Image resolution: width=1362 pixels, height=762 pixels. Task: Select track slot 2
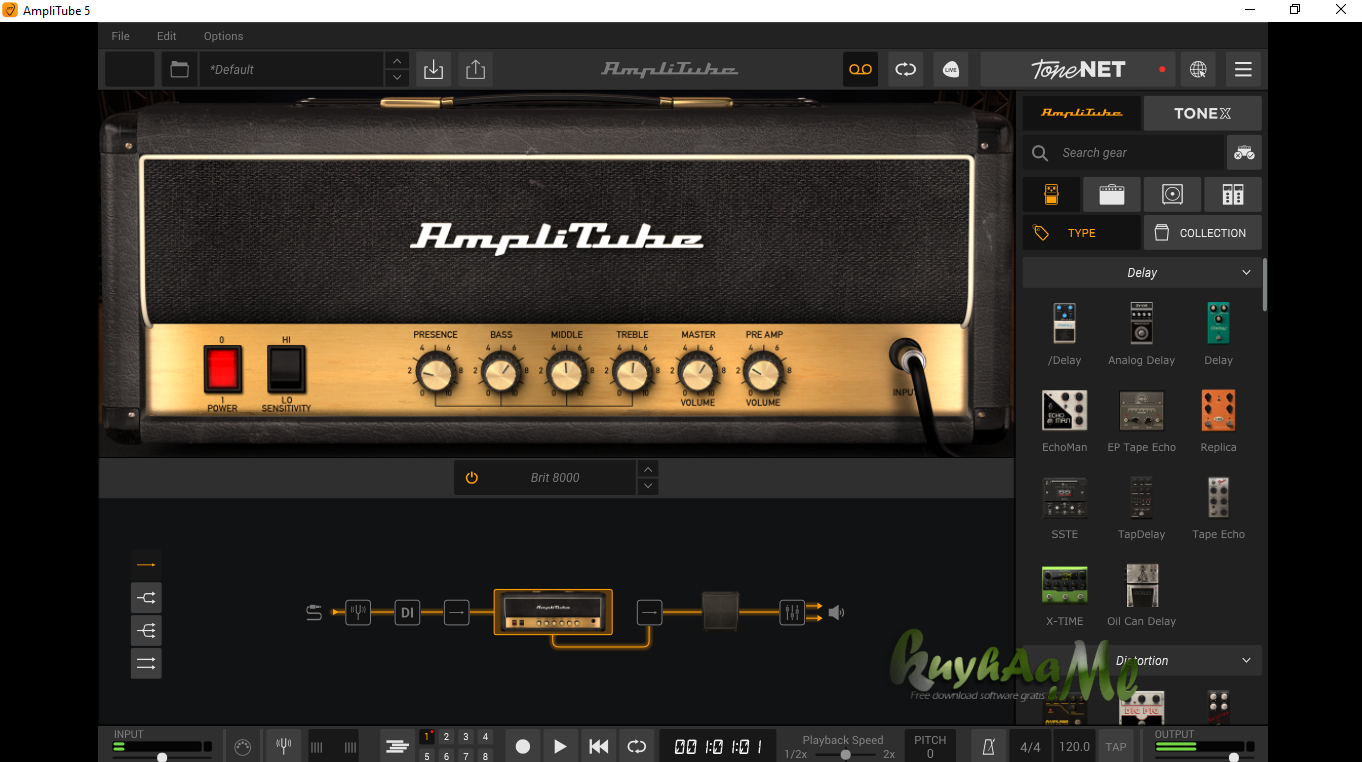pos(446,737)
